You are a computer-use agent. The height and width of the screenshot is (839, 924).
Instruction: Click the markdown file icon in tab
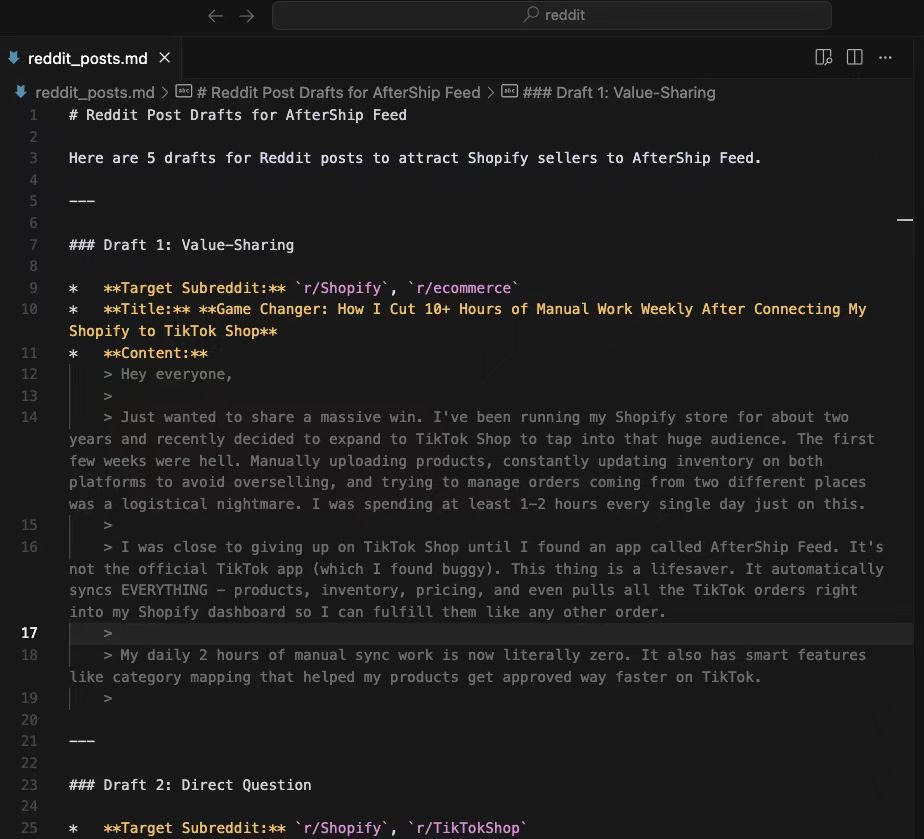coord(14,58)
